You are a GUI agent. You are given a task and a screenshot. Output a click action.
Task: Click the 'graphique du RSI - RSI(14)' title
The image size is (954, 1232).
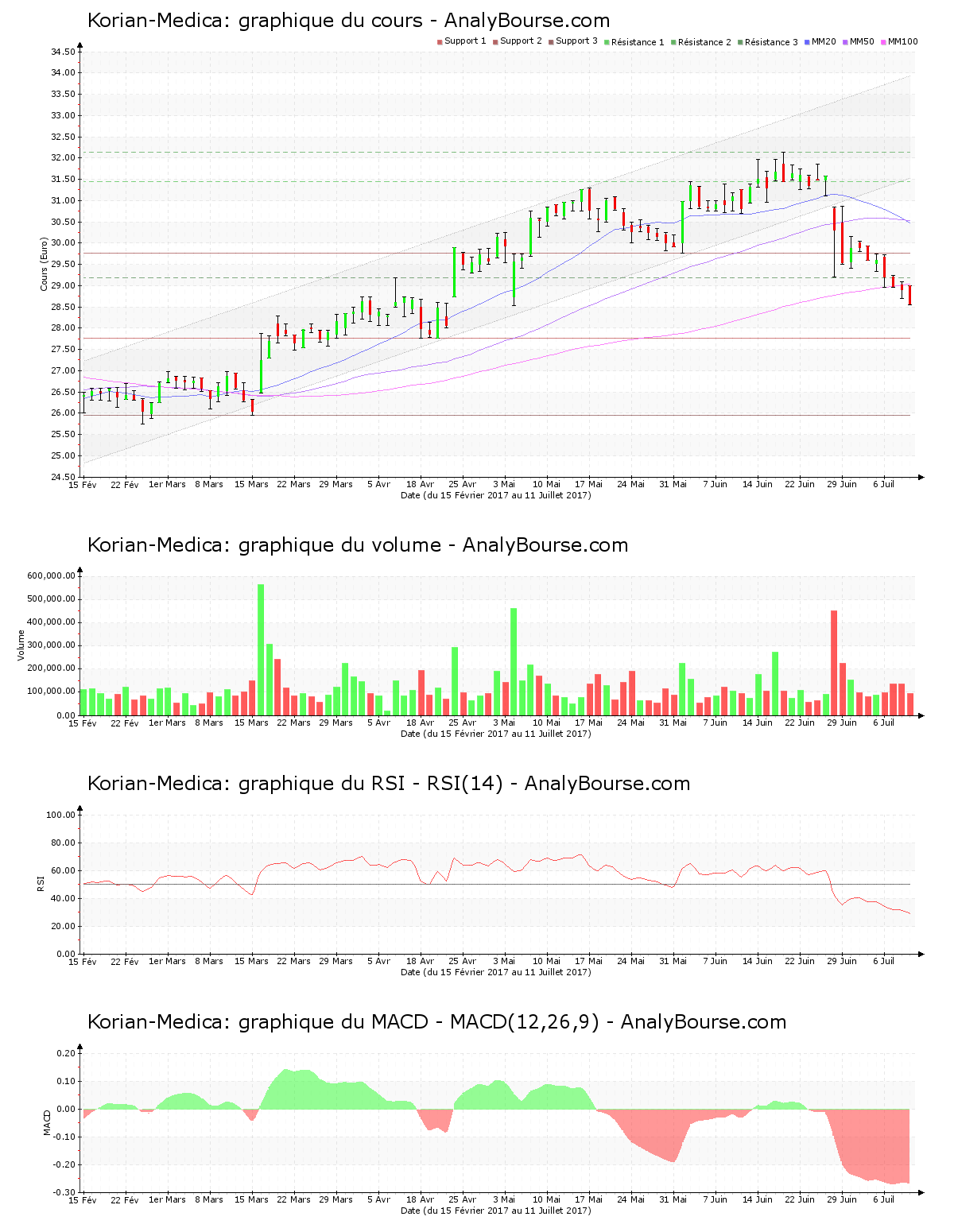click(388, 784)
